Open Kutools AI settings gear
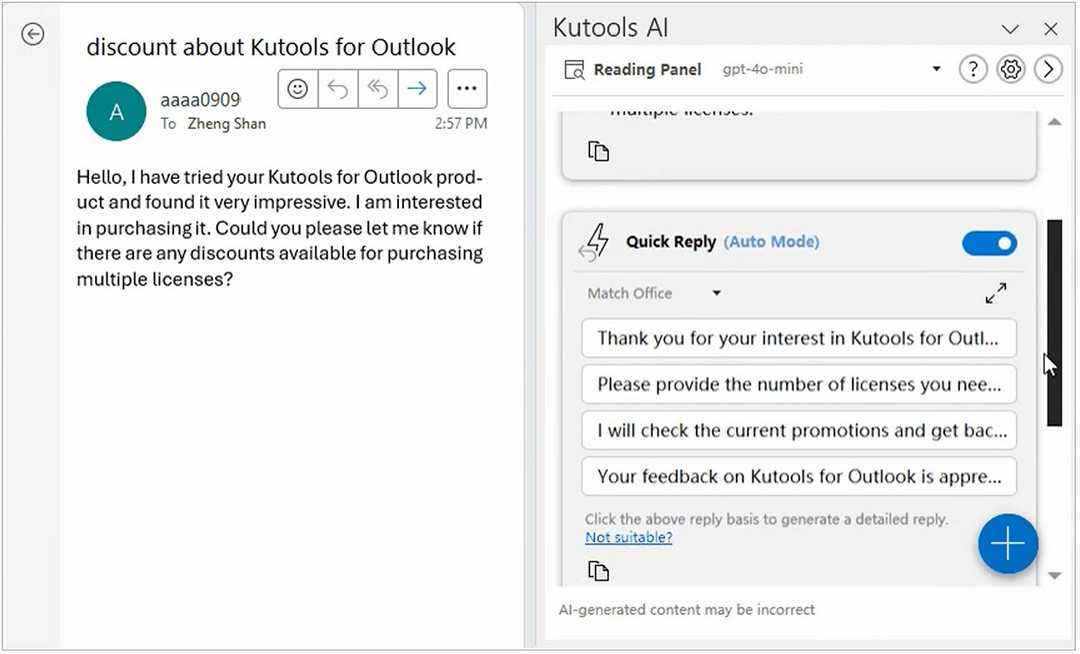The height and width of the screenshot is (654, 1080). point(1010,69)
